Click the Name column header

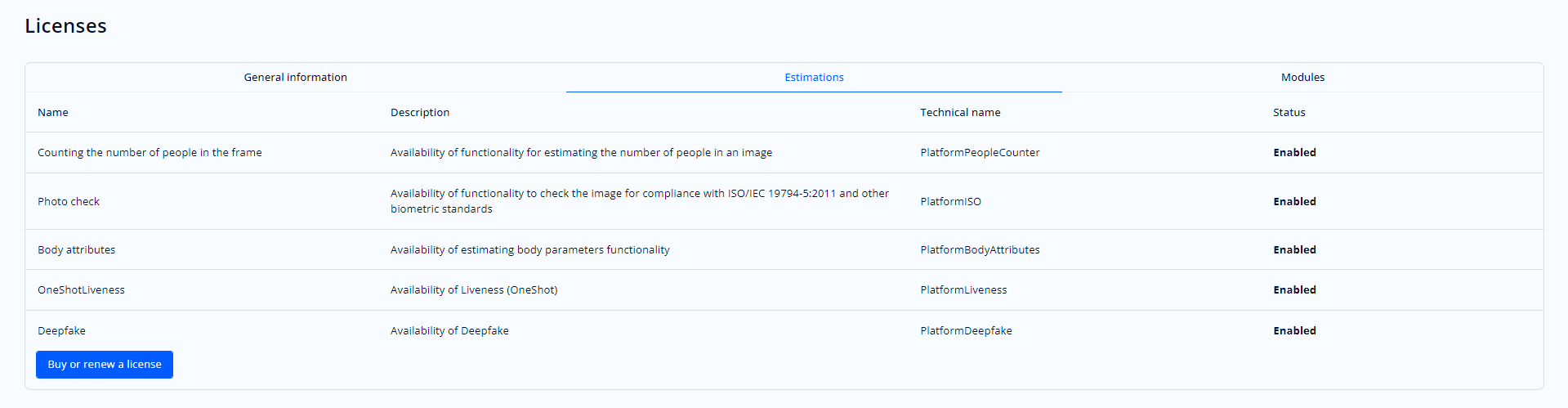click(53, 113)
